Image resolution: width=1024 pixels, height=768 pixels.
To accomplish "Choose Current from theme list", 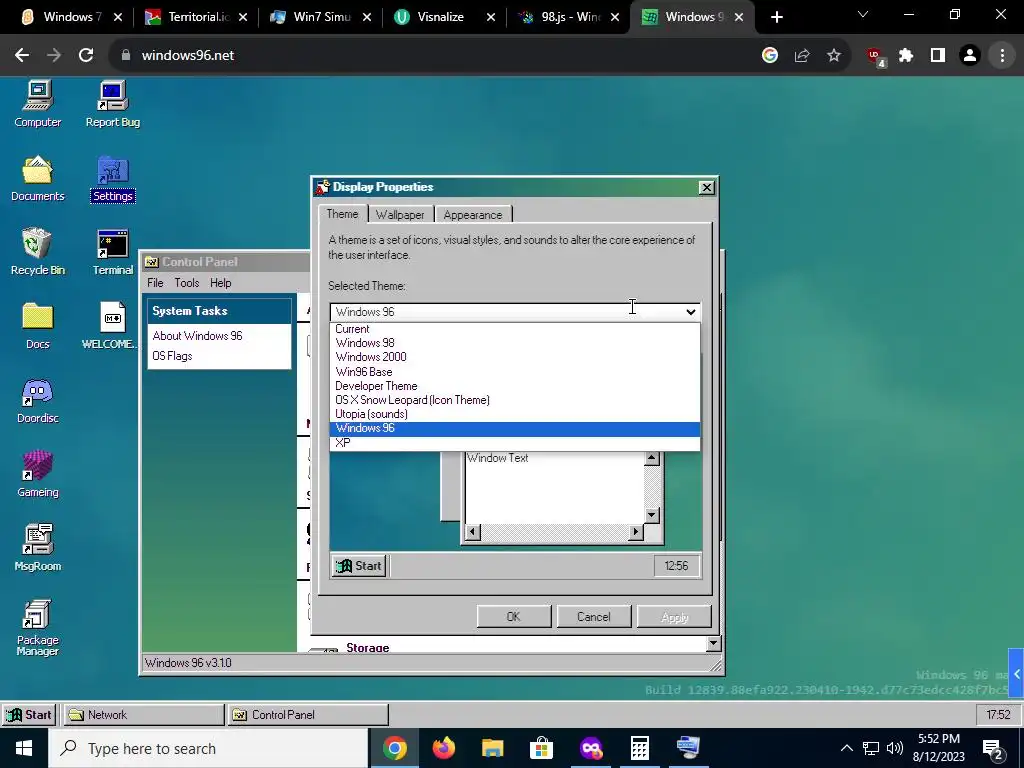I will (515, 329).
